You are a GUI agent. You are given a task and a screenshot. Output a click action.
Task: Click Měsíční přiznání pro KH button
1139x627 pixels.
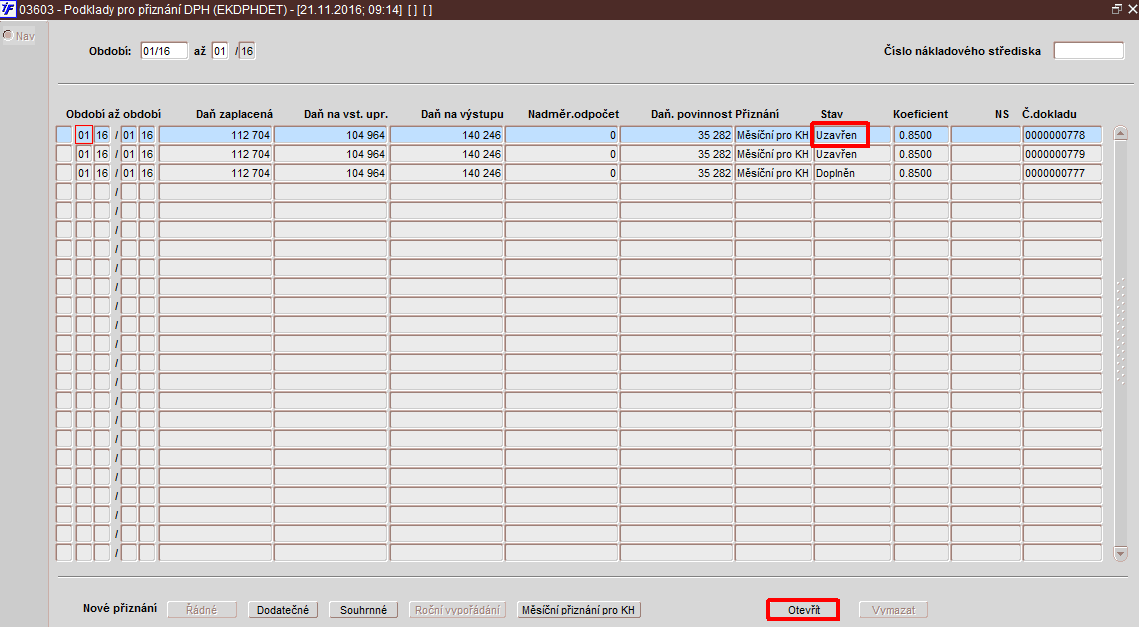click(x=578, y=610)
